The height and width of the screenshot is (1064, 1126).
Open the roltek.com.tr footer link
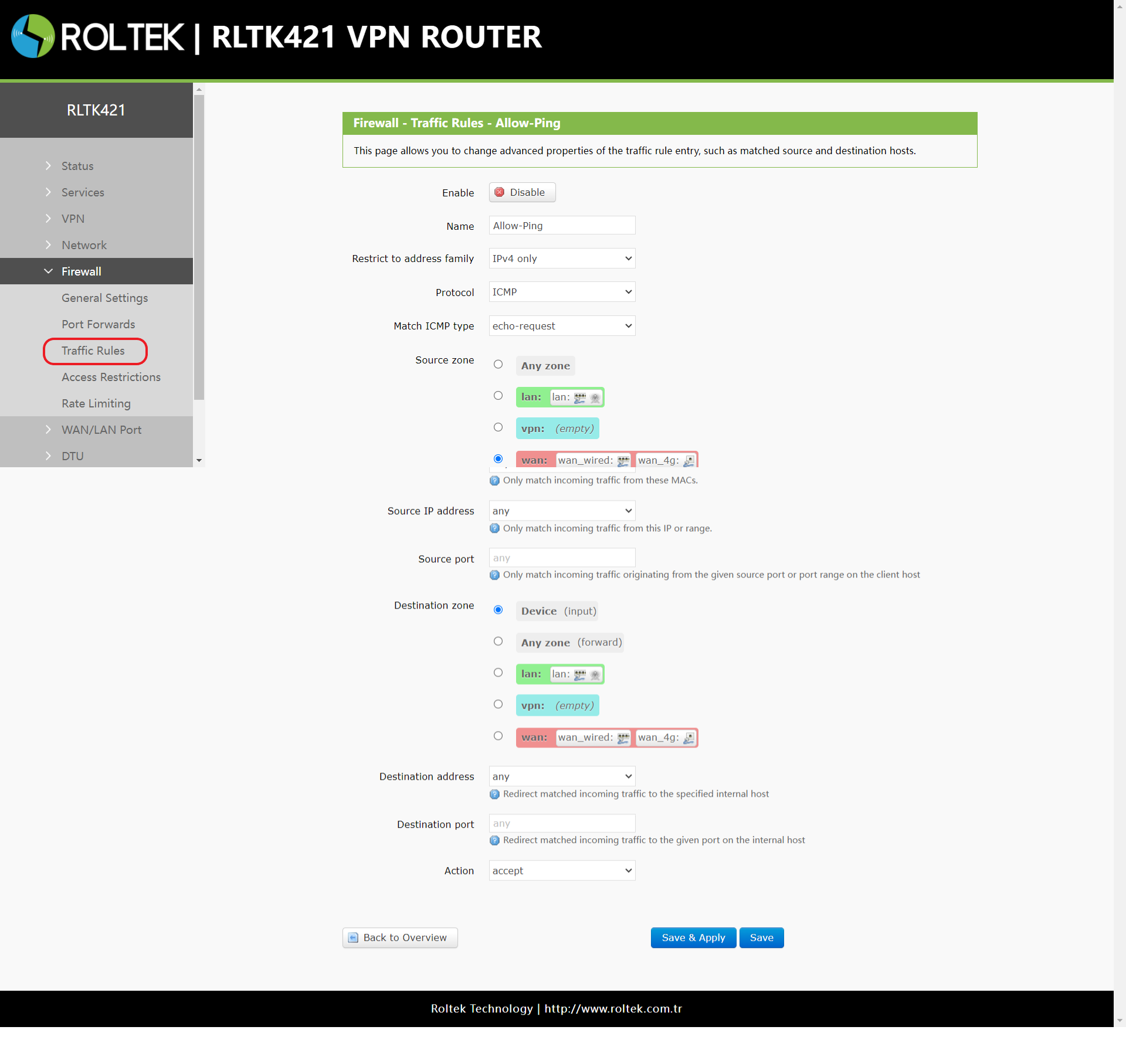pyautogui.click(x=613, y=1009)
